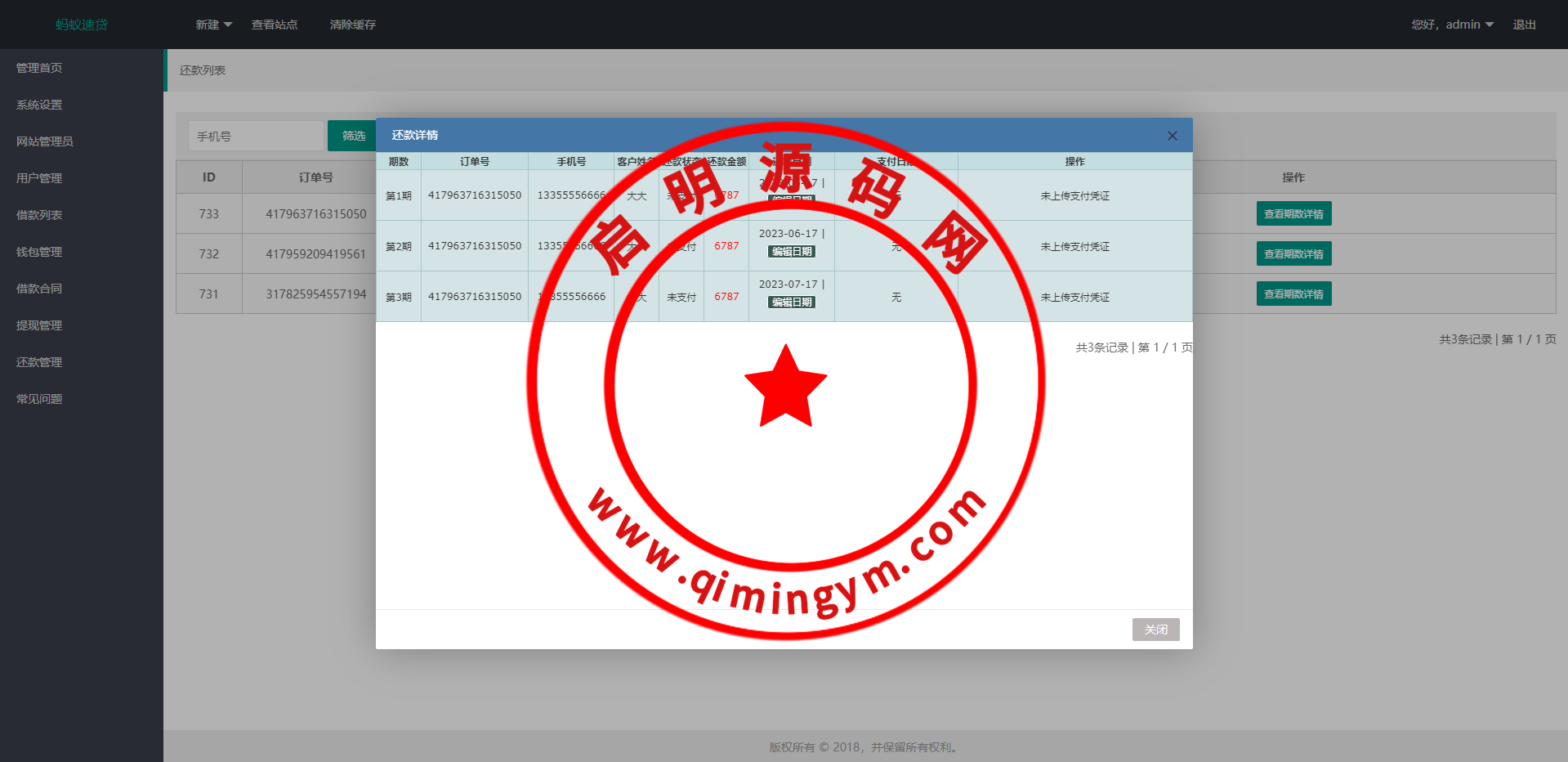Image resolution: width=1568 pixels, height=762 pixels.
Task: Click the 筛选 filter button
Action: tap(353, 136)
